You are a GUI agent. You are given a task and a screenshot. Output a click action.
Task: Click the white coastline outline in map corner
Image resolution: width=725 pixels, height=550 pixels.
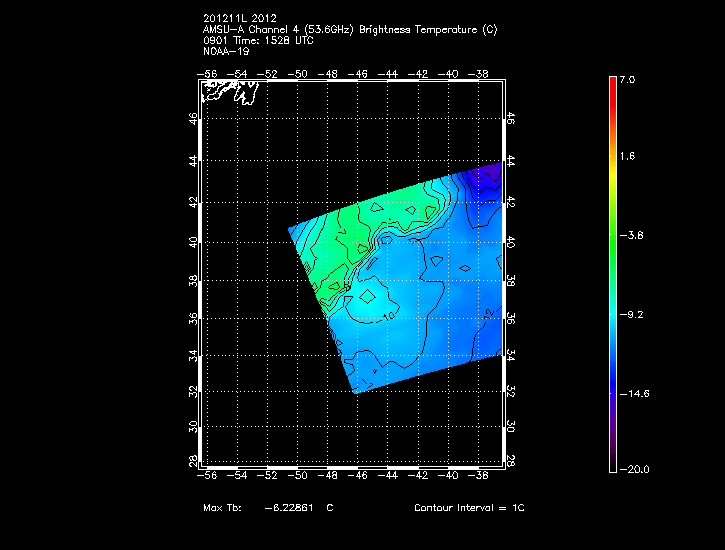(x=231, y=92)
